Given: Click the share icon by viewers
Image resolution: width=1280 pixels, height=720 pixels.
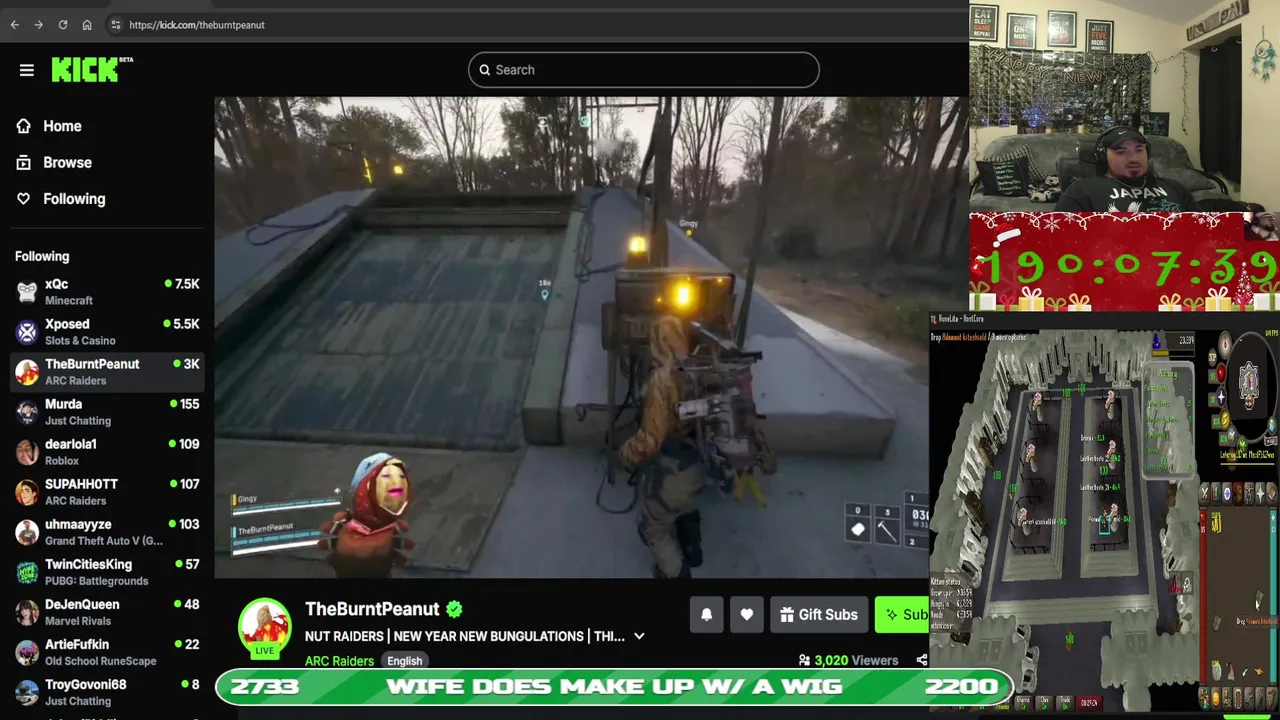Looking at the screenshot, I should click(x=921, y=660).
